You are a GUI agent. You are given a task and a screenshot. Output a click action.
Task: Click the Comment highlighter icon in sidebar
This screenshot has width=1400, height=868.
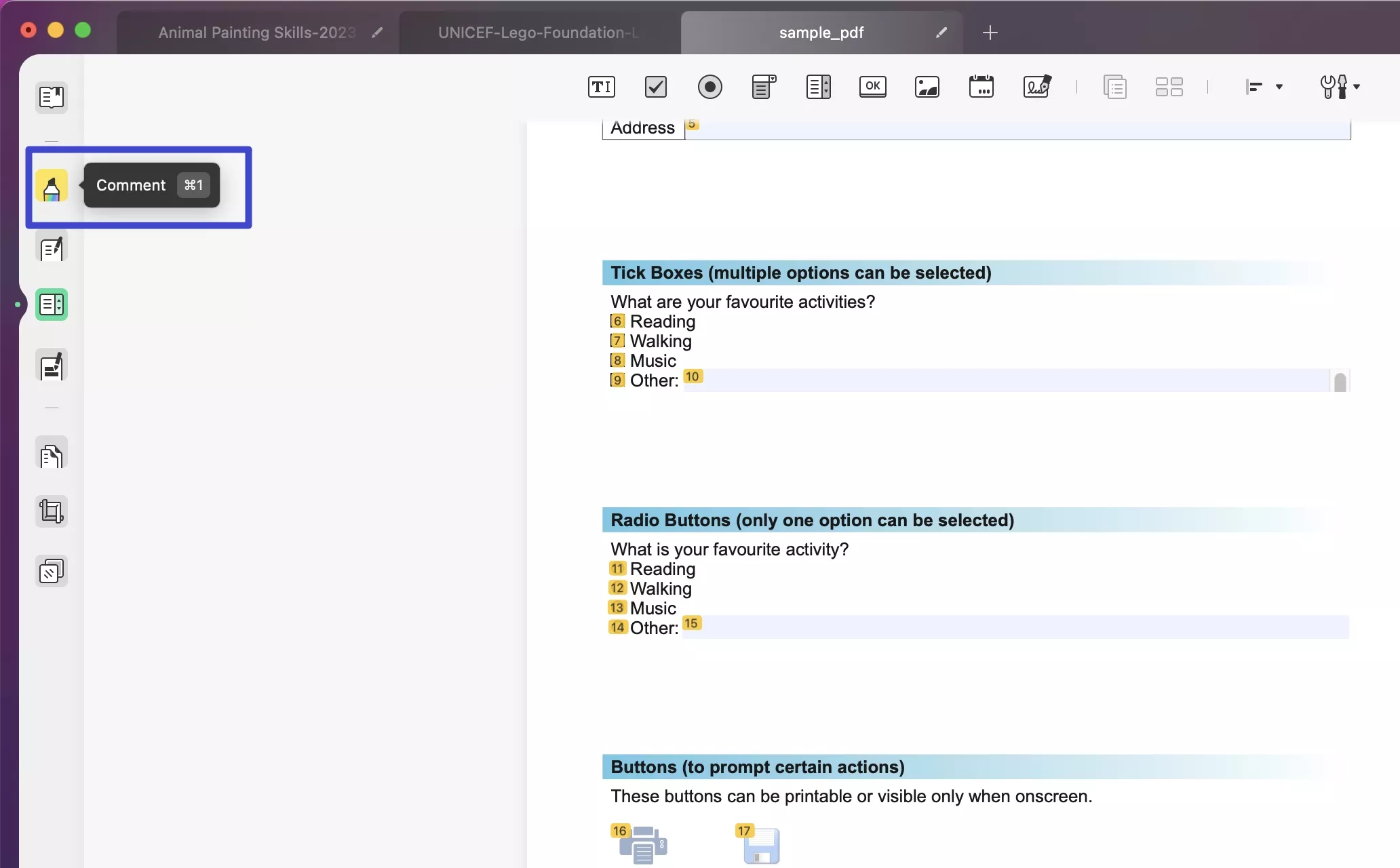[52, 186]
